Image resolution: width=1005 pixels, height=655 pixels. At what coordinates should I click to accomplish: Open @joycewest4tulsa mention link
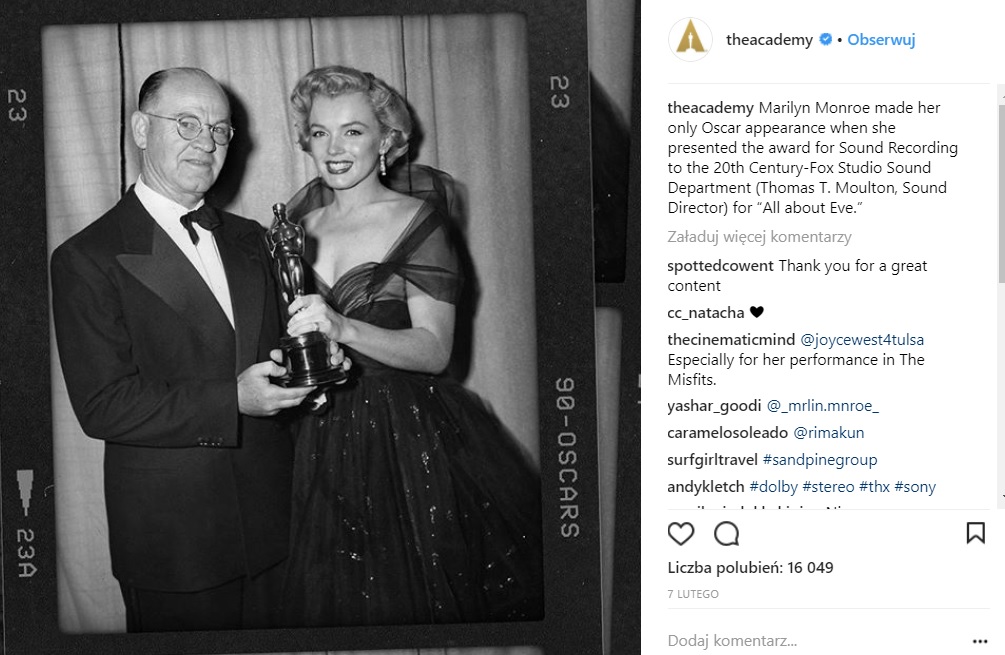pyautogui.click(x=862, y=340)
